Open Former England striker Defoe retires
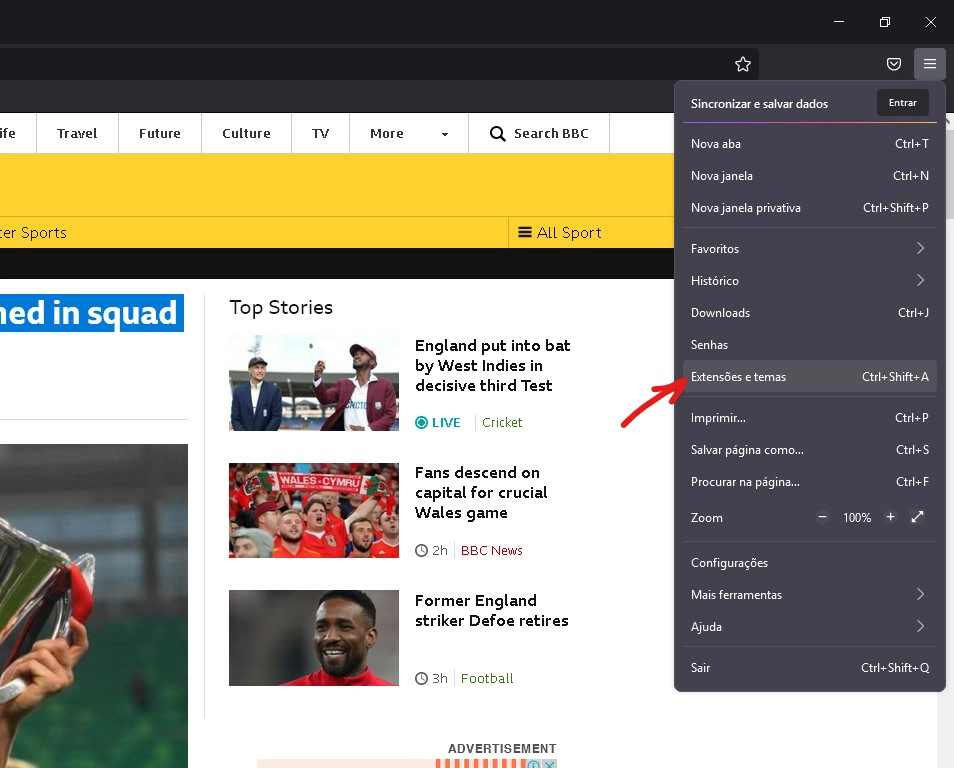954x768 pixels. [x=492, y=610]
